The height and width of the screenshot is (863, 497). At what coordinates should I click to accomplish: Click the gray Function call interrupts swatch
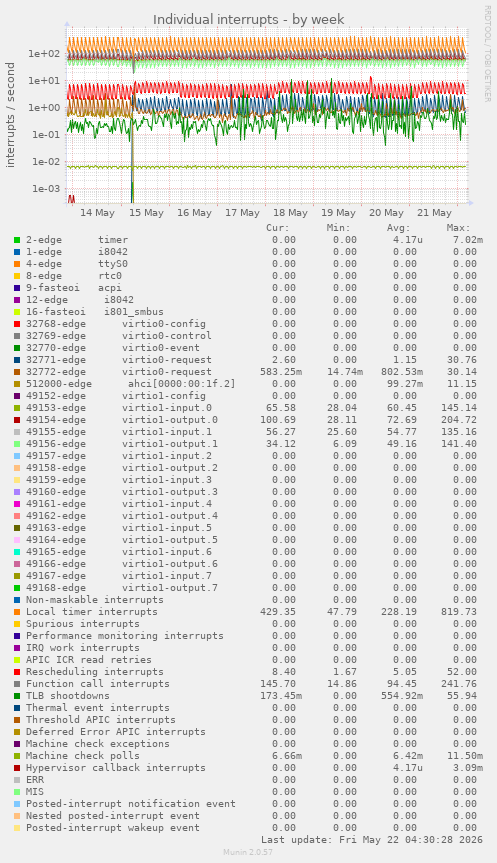17,684
